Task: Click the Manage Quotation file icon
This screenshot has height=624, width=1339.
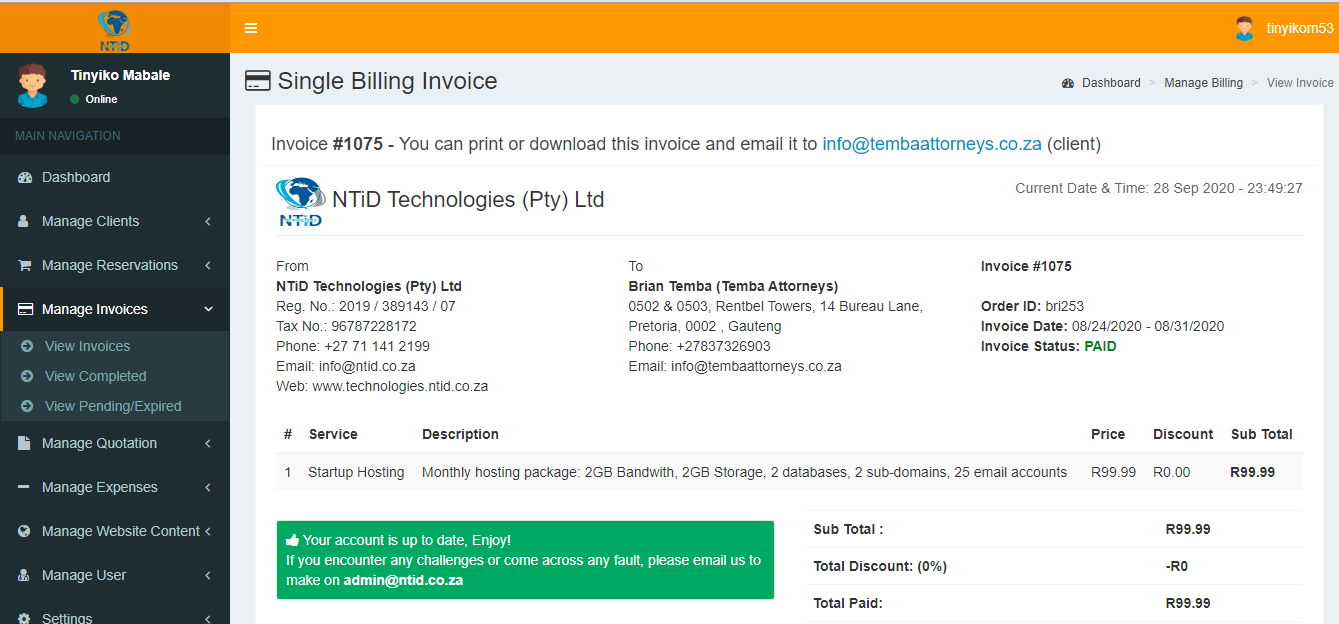Action: coord(25,443)
